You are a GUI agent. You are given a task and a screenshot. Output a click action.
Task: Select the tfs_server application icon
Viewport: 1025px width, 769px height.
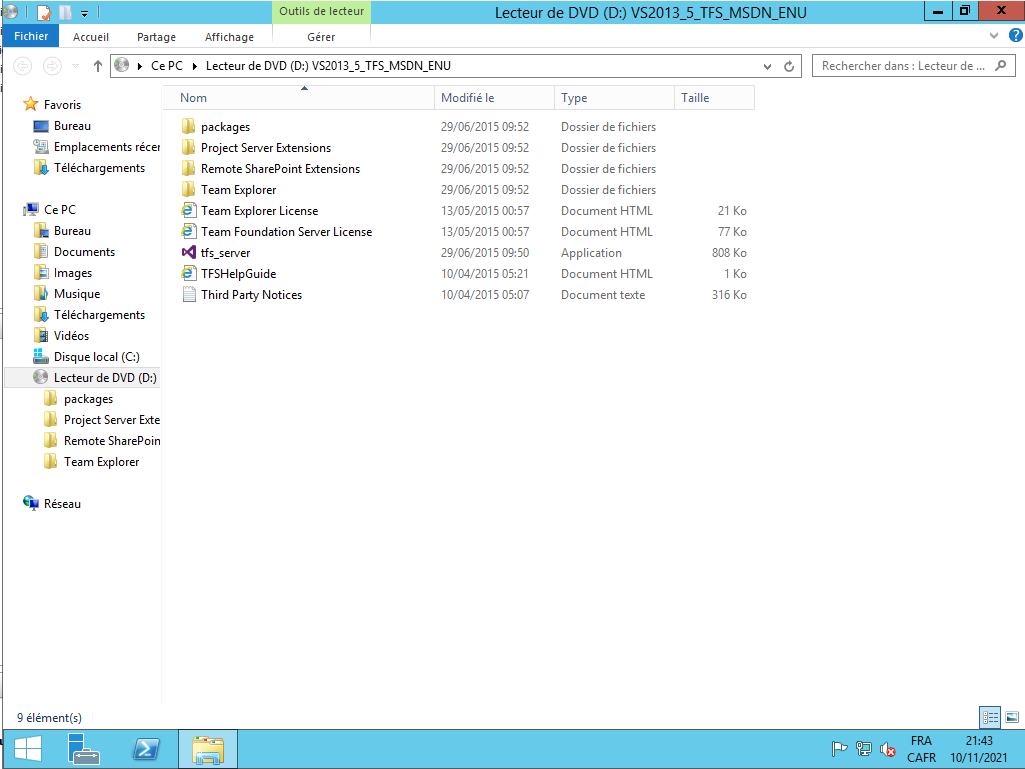point(188,252)
